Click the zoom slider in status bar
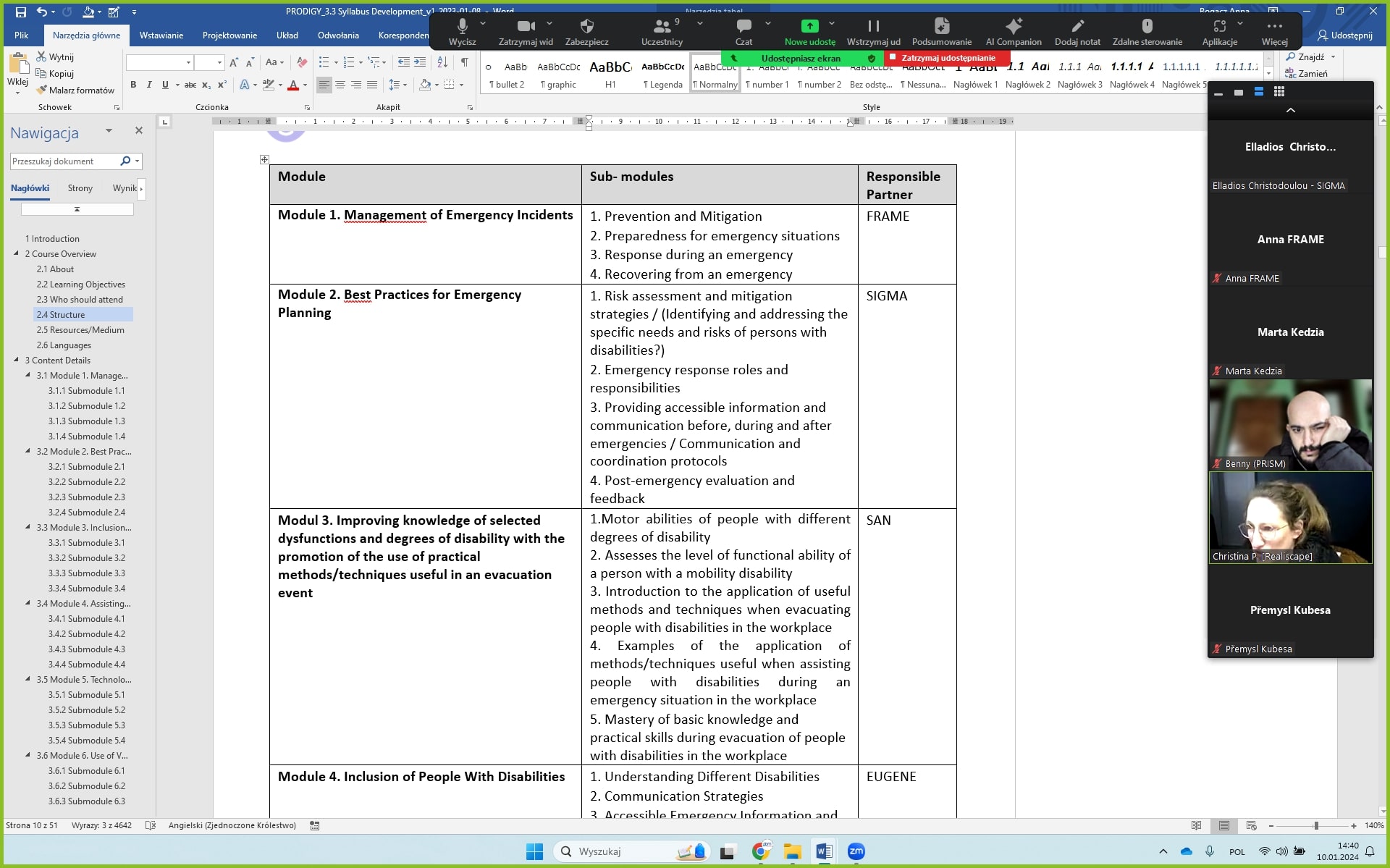This screenshot has width=1390, height=868. point(1316,825)
